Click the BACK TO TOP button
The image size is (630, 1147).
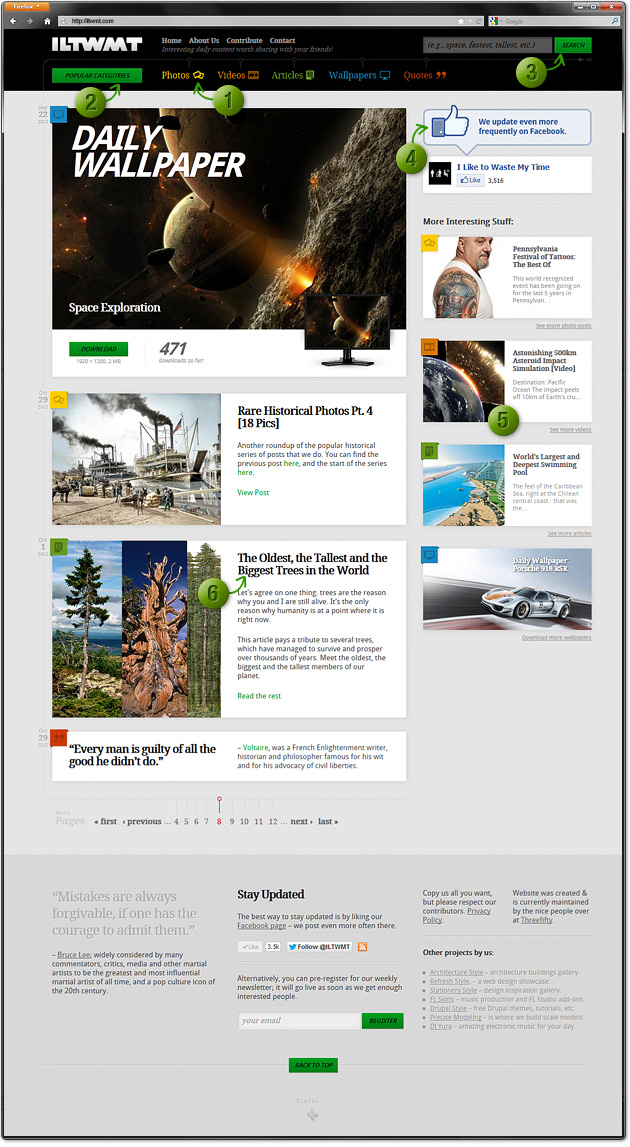point(313,1065)
